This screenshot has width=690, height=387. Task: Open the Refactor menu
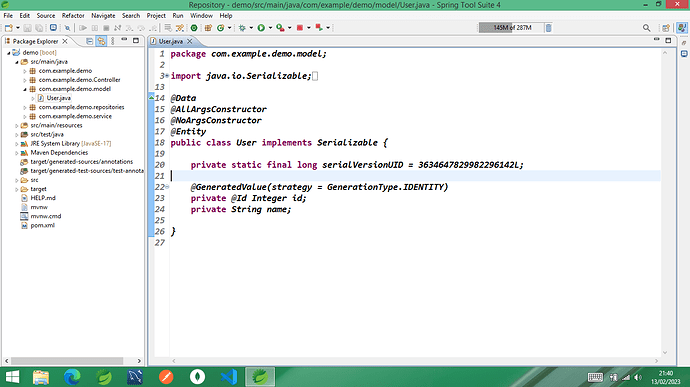pyautogui.click(x=73, y=15)
